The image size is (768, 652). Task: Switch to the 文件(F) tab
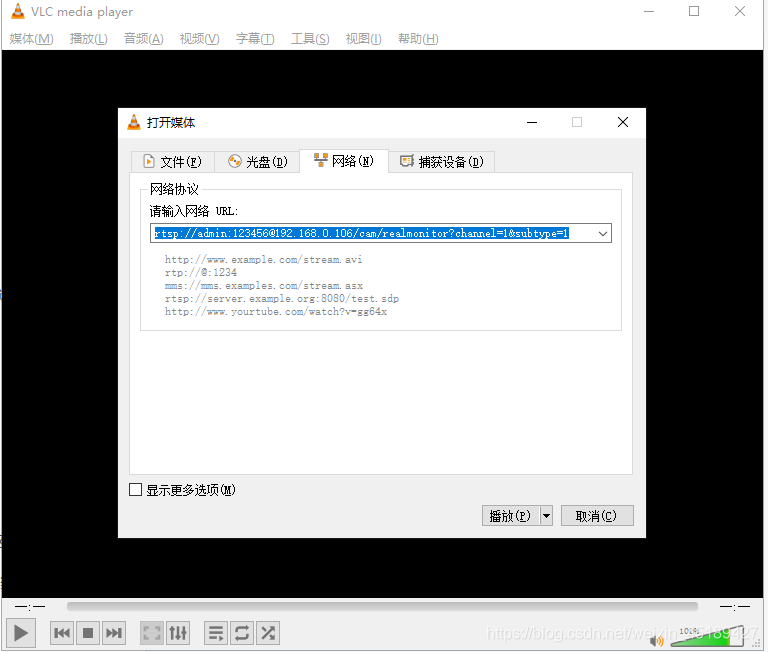172,162
